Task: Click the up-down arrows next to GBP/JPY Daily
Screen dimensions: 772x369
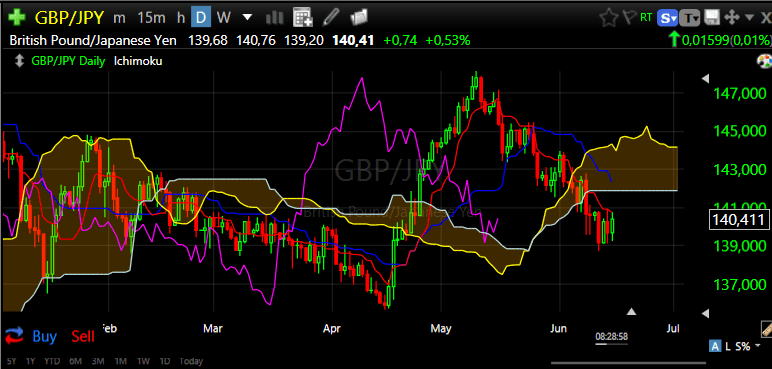Action: point(19,61)
